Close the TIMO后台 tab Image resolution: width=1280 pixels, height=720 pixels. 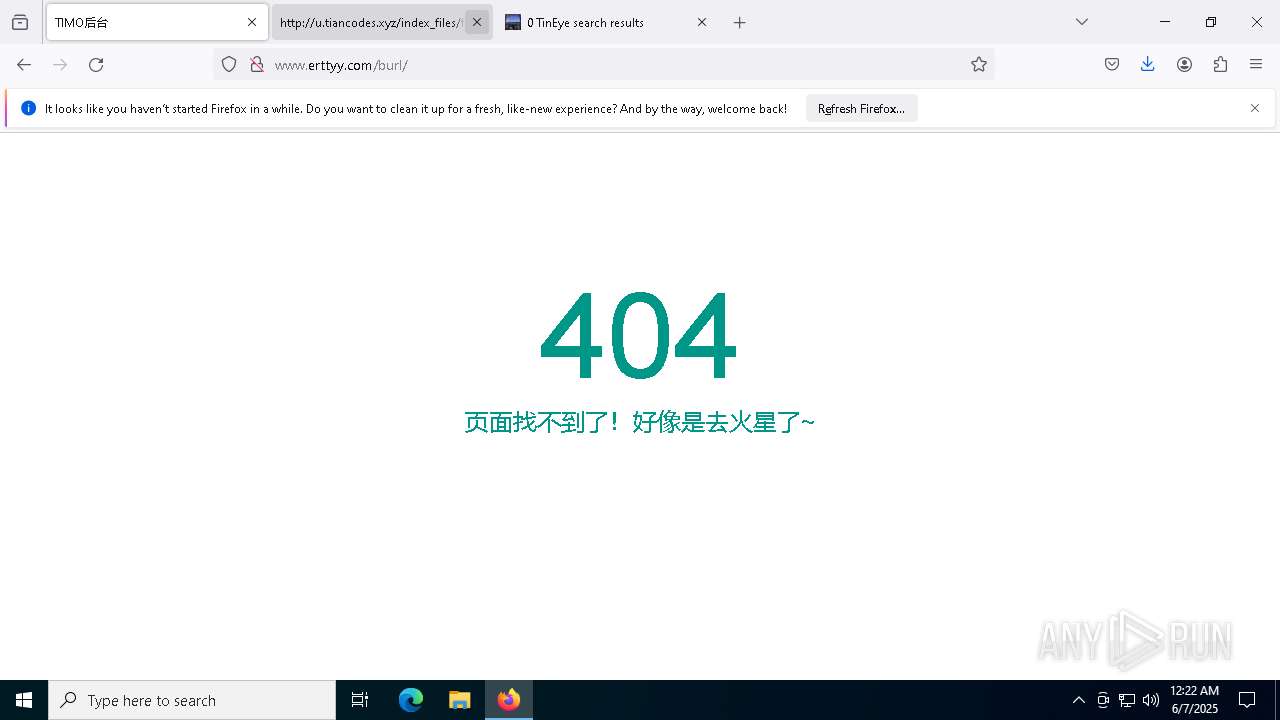[x=252, y=22]
